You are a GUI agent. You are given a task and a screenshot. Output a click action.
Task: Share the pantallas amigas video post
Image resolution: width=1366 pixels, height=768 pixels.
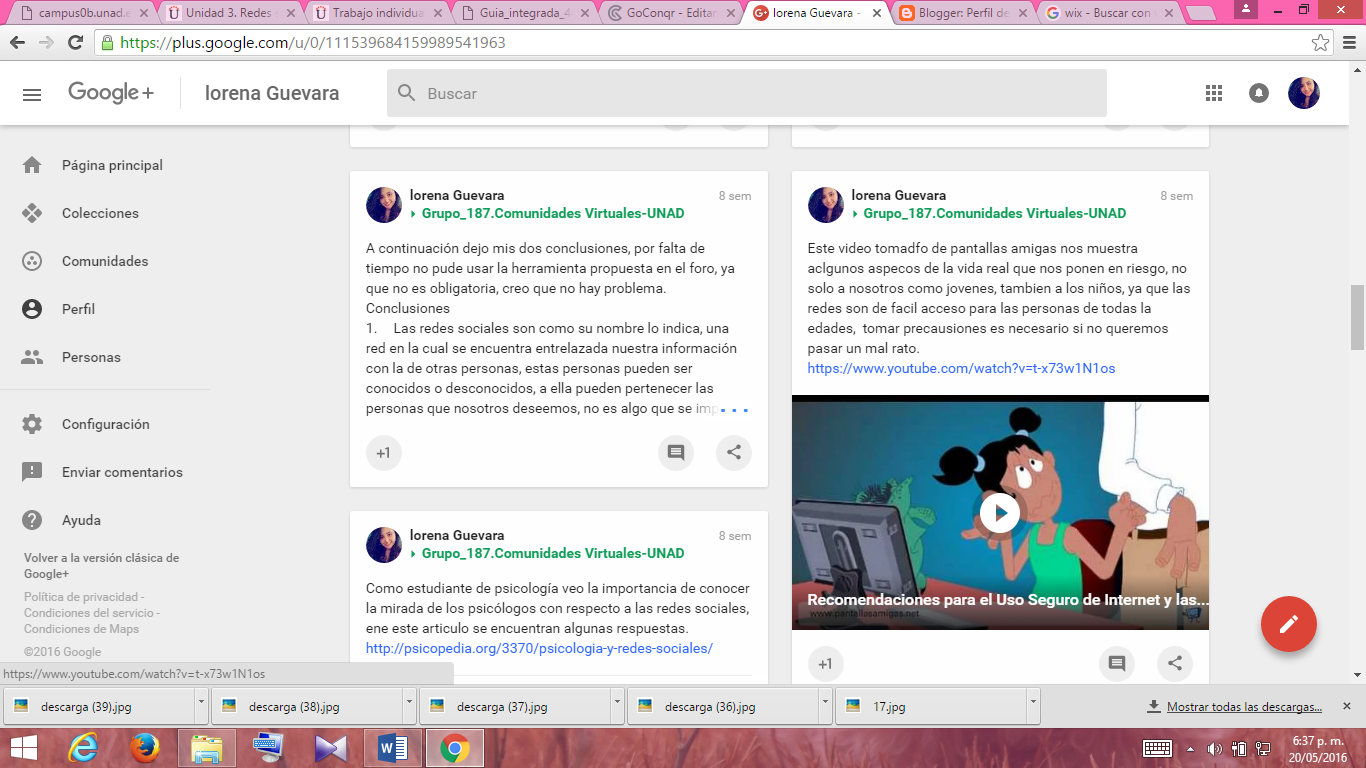click(x=1175, y=663)
